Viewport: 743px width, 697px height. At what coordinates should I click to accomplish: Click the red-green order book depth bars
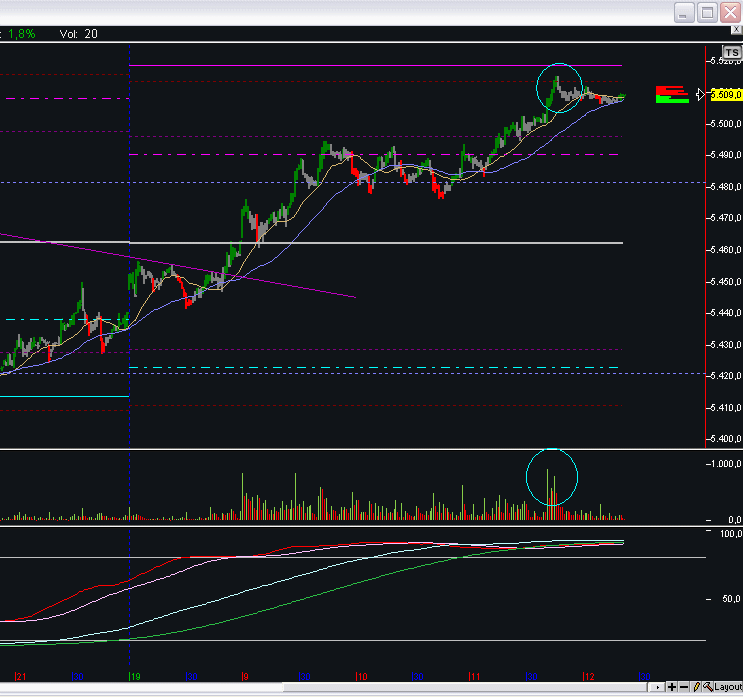(672, 94)
